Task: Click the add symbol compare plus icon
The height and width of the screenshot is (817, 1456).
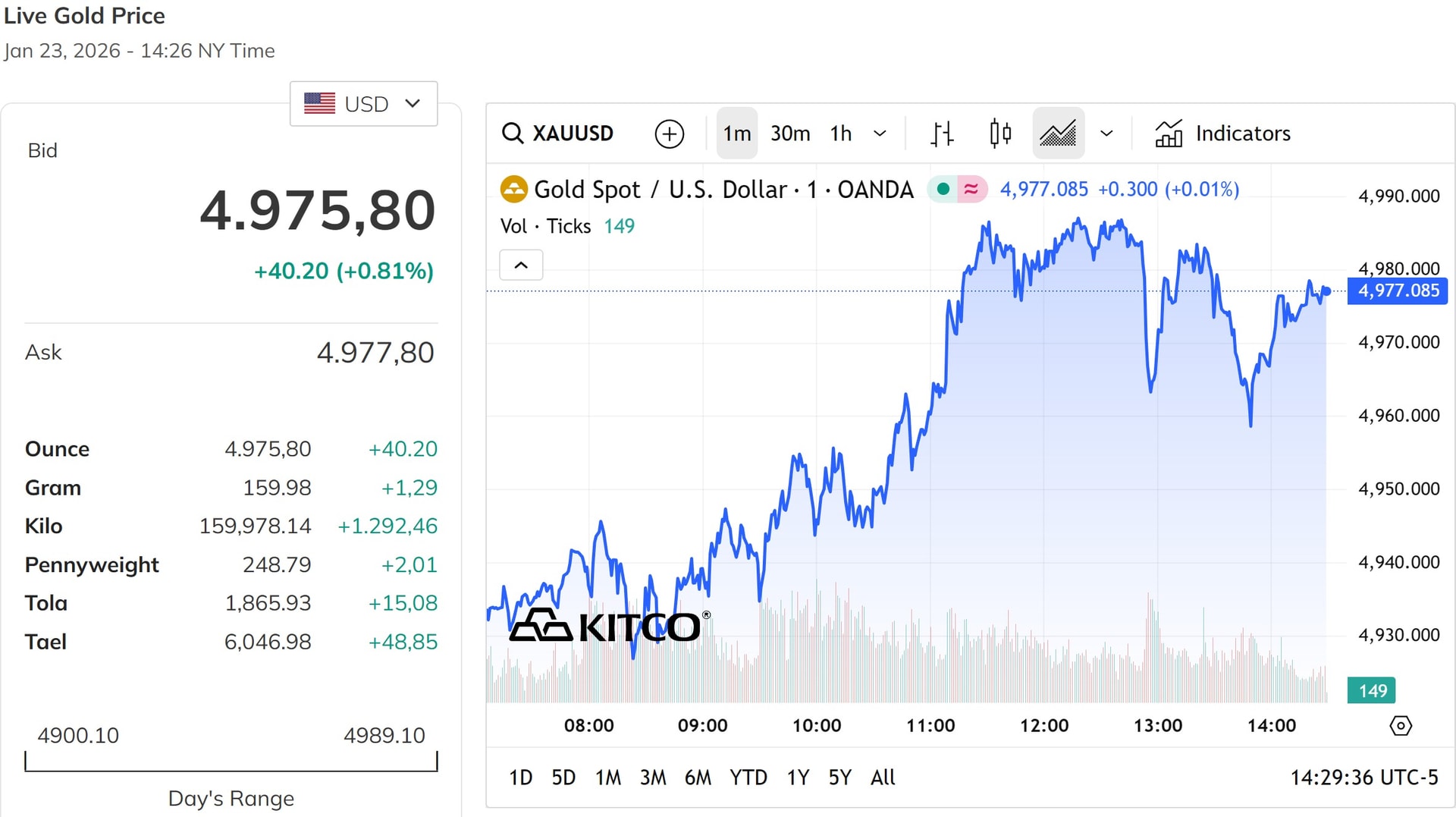Action: pos(669,134)
